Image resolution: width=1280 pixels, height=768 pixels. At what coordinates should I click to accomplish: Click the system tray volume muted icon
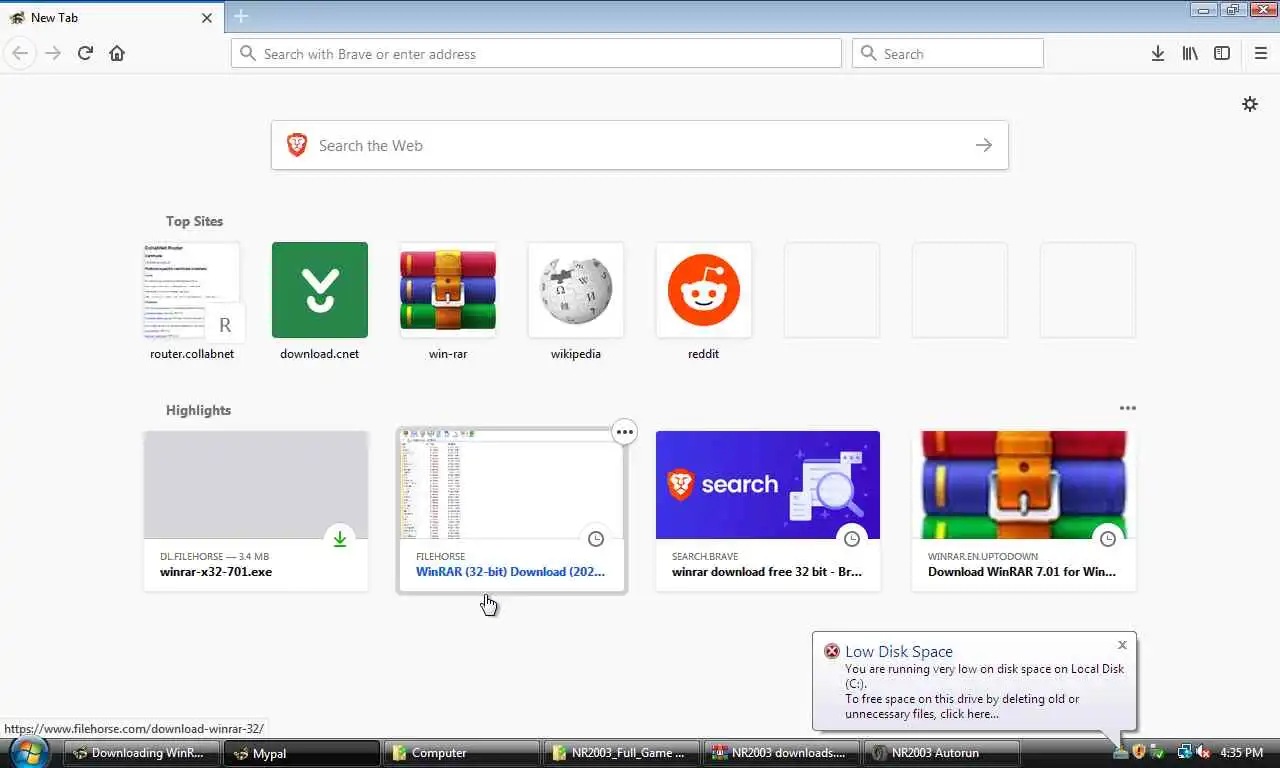point(1203,752)
